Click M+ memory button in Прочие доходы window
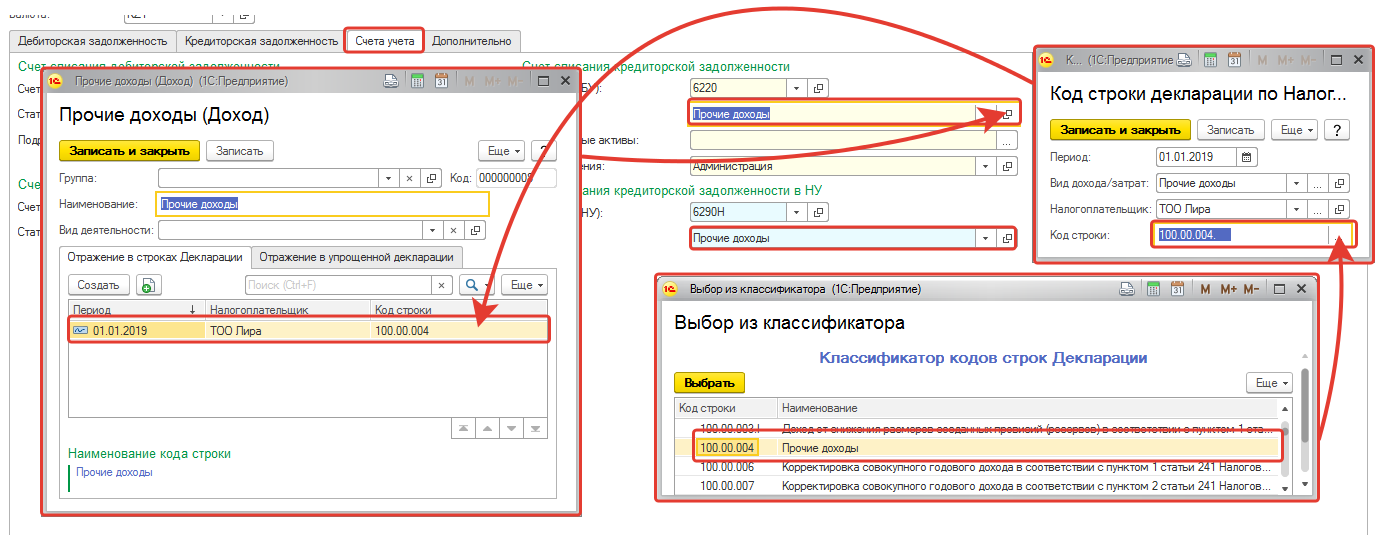Viewport: 1386px width, 535px height. (x=493, y=81)
